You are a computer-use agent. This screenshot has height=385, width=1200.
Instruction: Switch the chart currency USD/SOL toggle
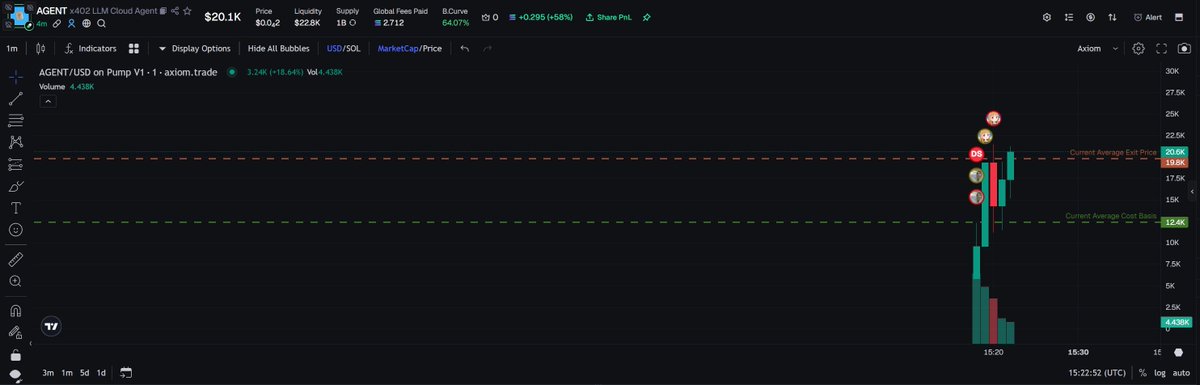coord(344,48)
